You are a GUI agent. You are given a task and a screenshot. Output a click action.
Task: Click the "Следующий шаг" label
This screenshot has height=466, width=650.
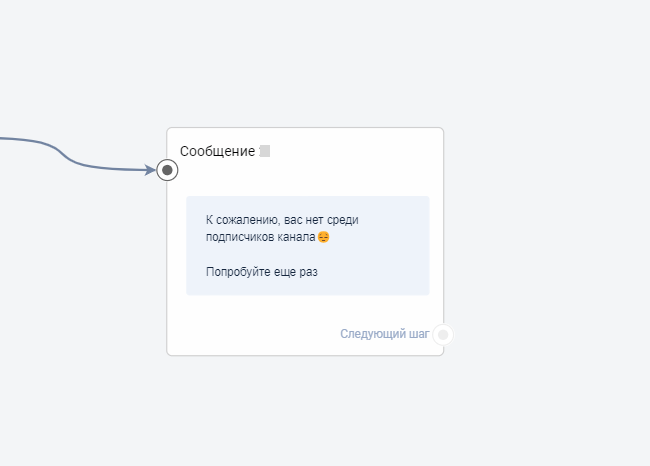tap(384, 334)
